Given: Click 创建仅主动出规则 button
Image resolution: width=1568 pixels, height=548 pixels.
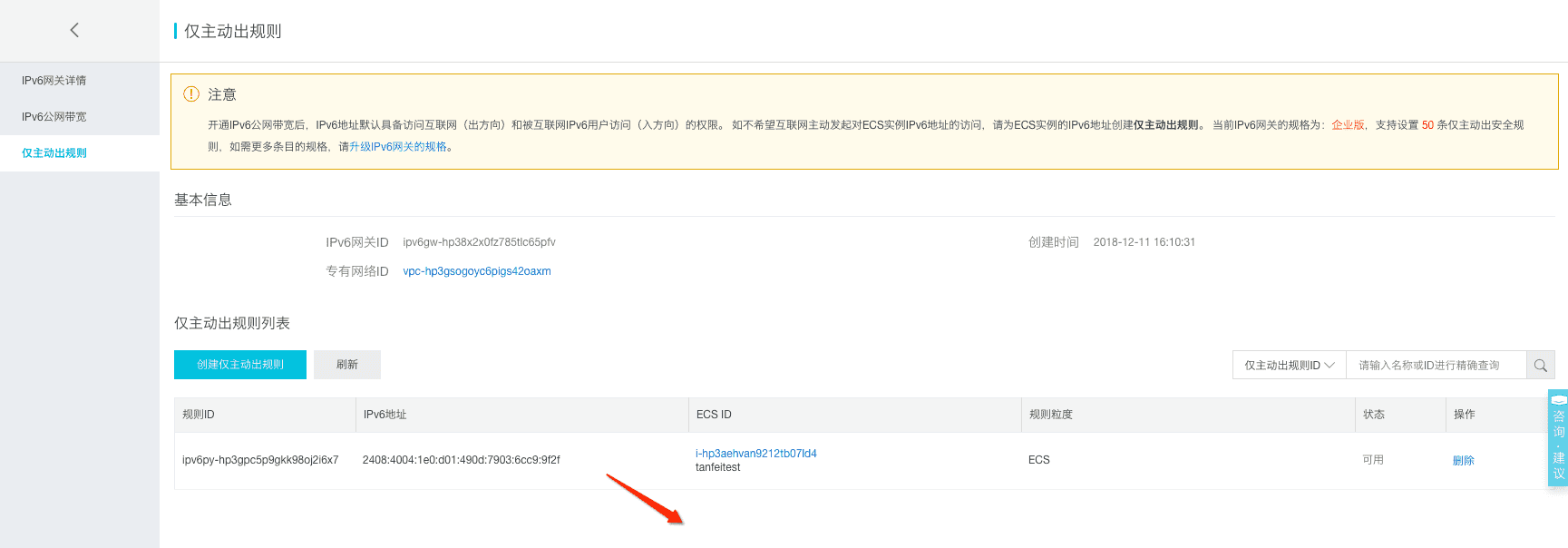Looking at the screenshot, I should [240, 365].
